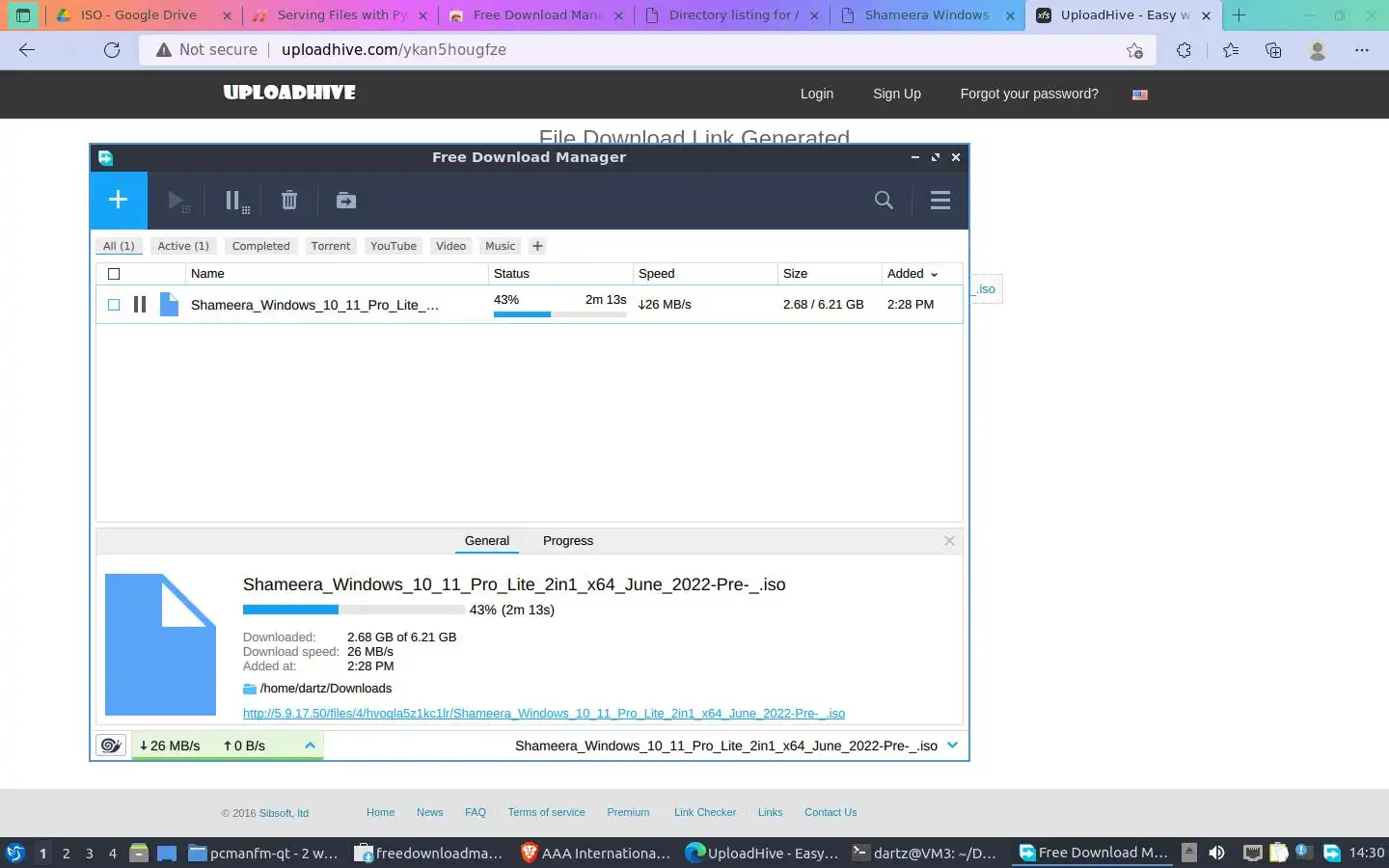Select the US flag language icon

coord(1140,95)
